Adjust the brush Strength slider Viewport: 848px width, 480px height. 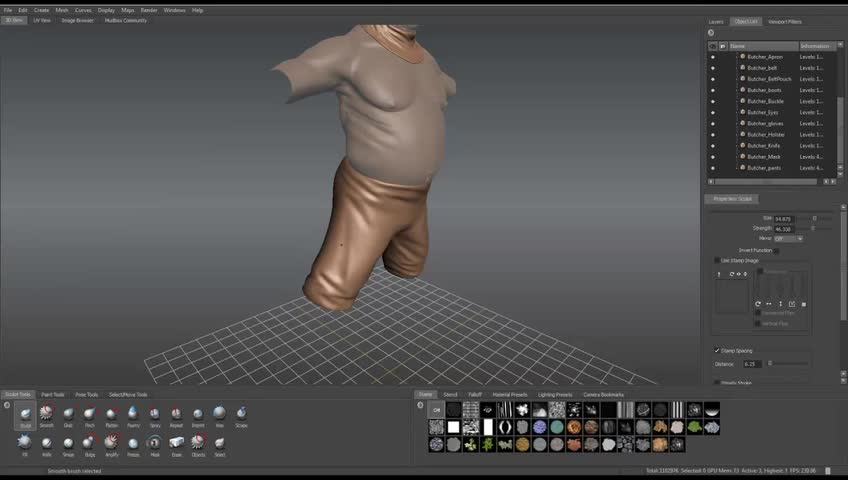pos(814,229)
